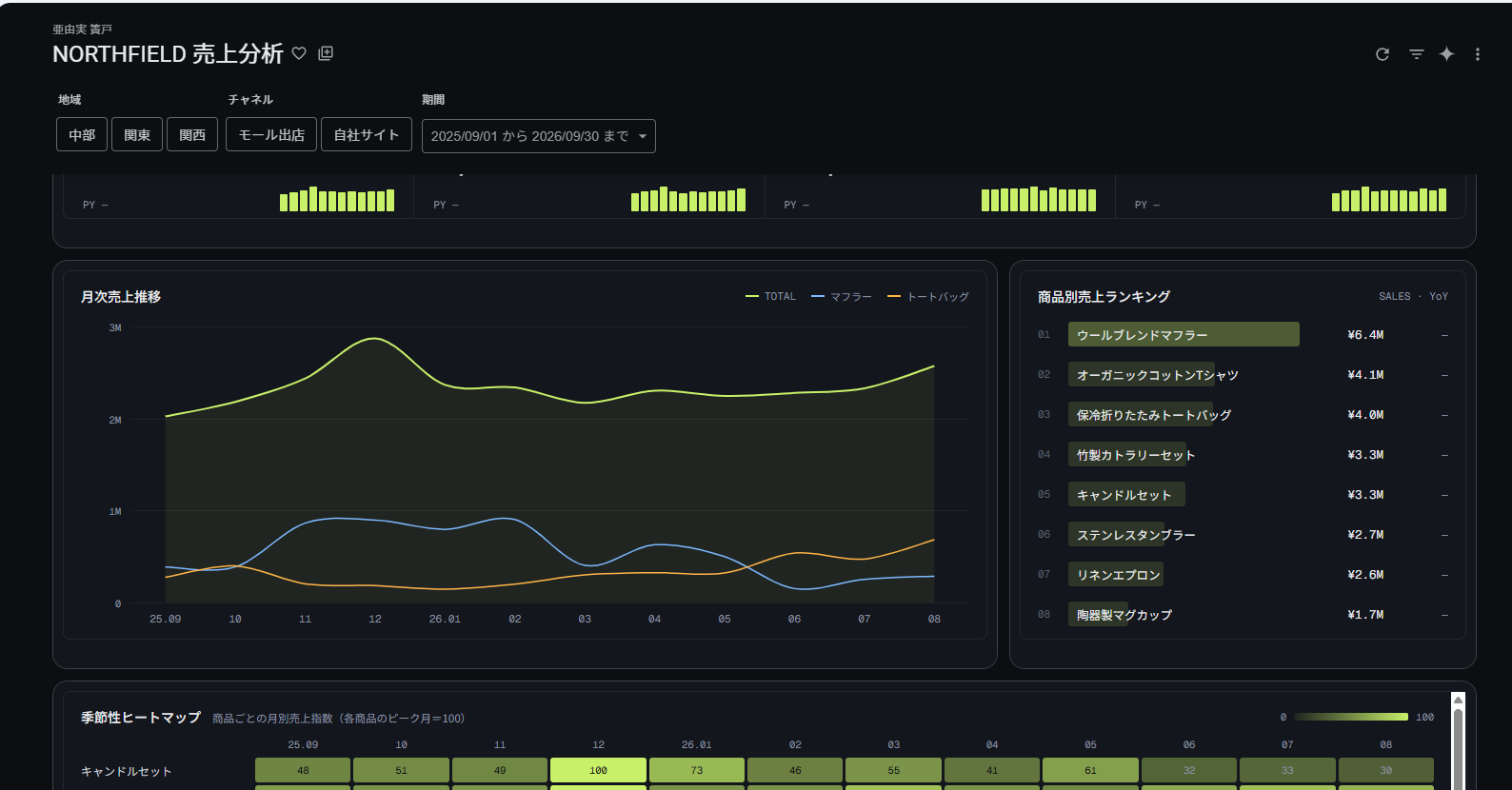Toggle the 関西 region filter
Viewport: 1512px width, 790px height.
point(192,135)
